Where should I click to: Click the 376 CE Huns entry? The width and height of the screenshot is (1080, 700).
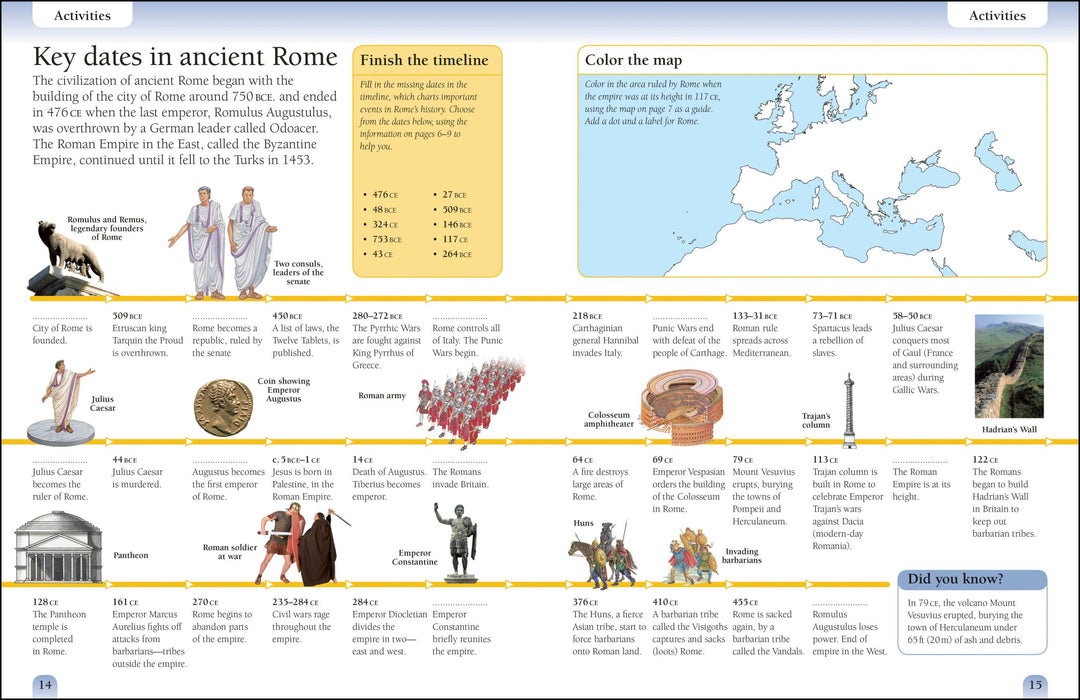pos(609,627)
